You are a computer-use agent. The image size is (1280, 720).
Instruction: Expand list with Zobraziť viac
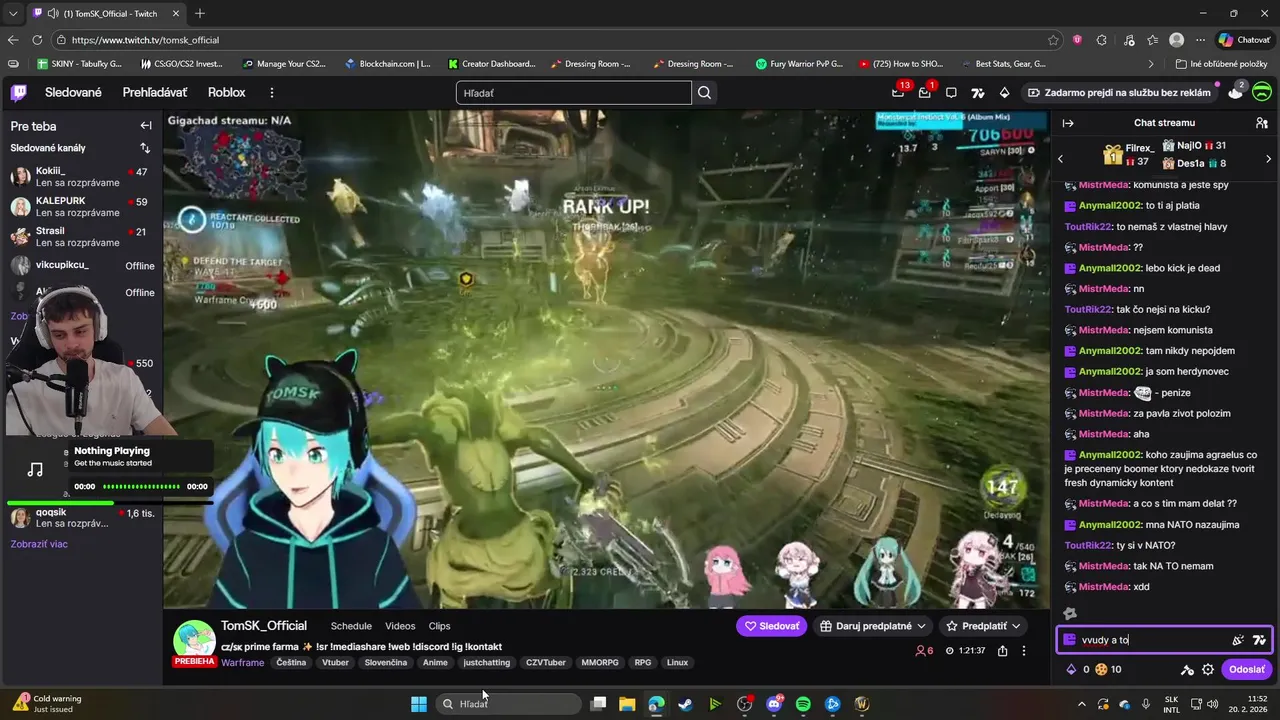(x=39, y=544)
